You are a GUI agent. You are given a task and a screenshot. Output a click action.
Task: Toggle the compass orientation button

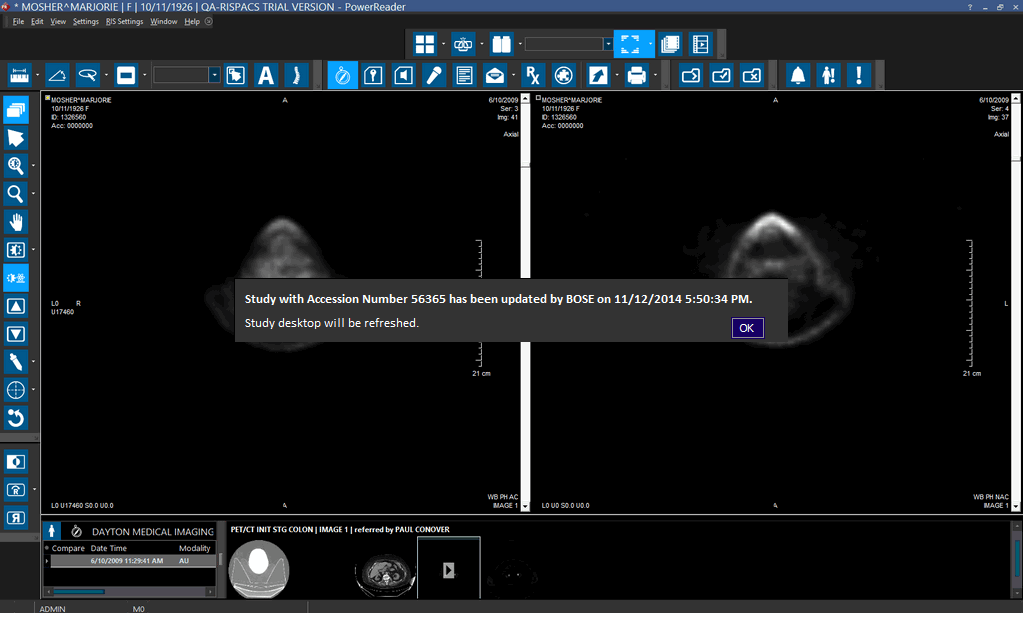[342, 75]
